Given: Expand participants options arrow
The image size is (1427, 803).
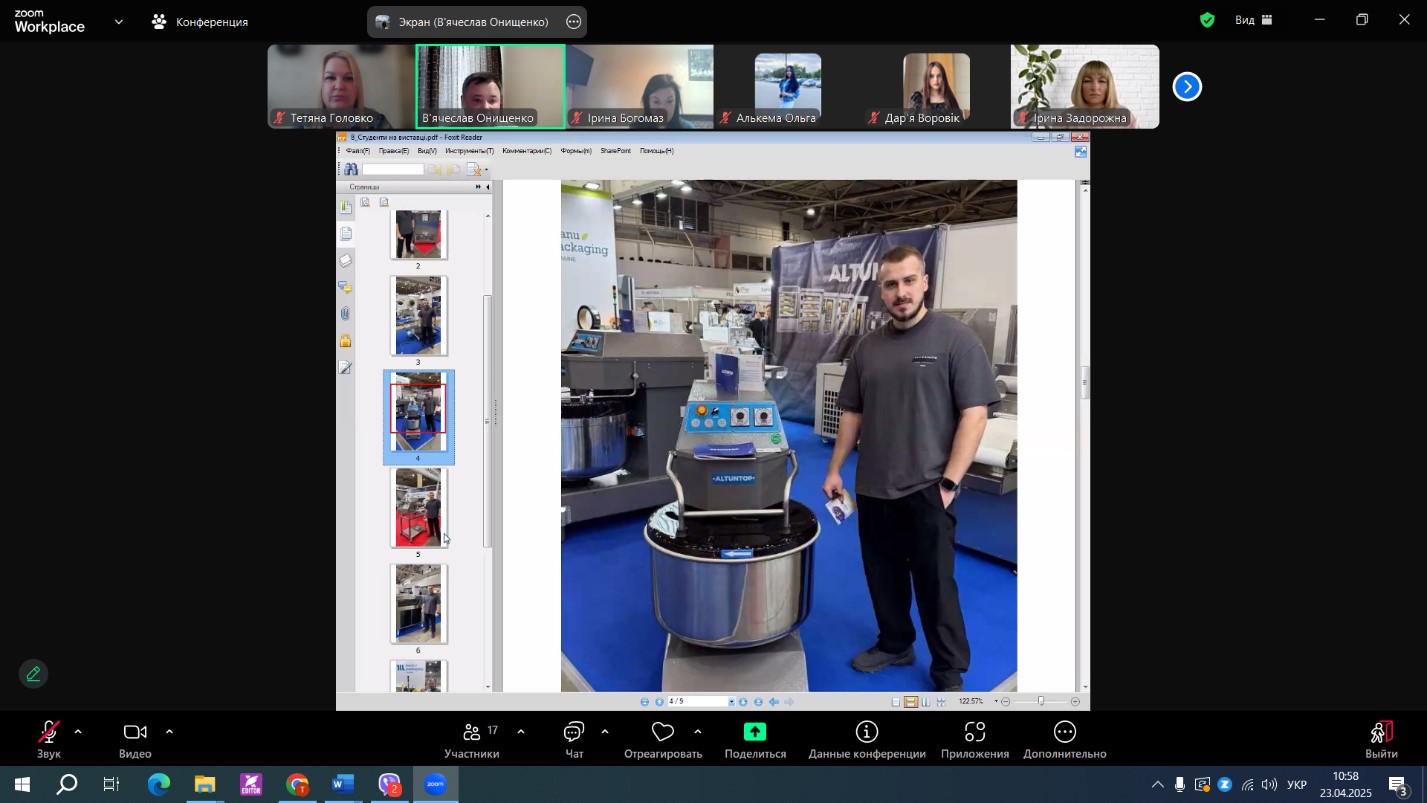Looking at the screenshot, I should pos(520,732).
